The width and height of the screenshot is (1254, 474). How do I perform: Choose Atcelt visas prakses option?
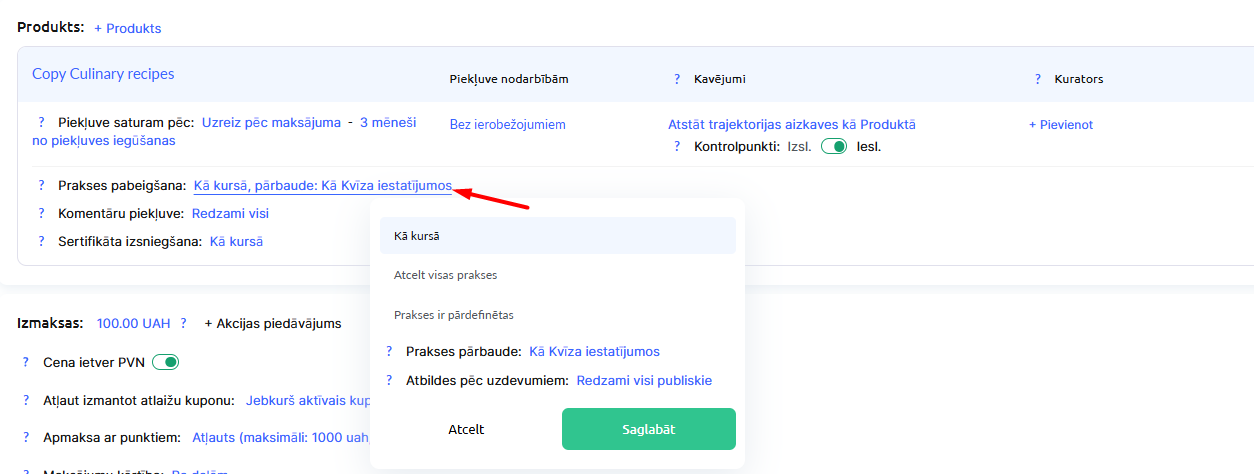click(557, 275)
